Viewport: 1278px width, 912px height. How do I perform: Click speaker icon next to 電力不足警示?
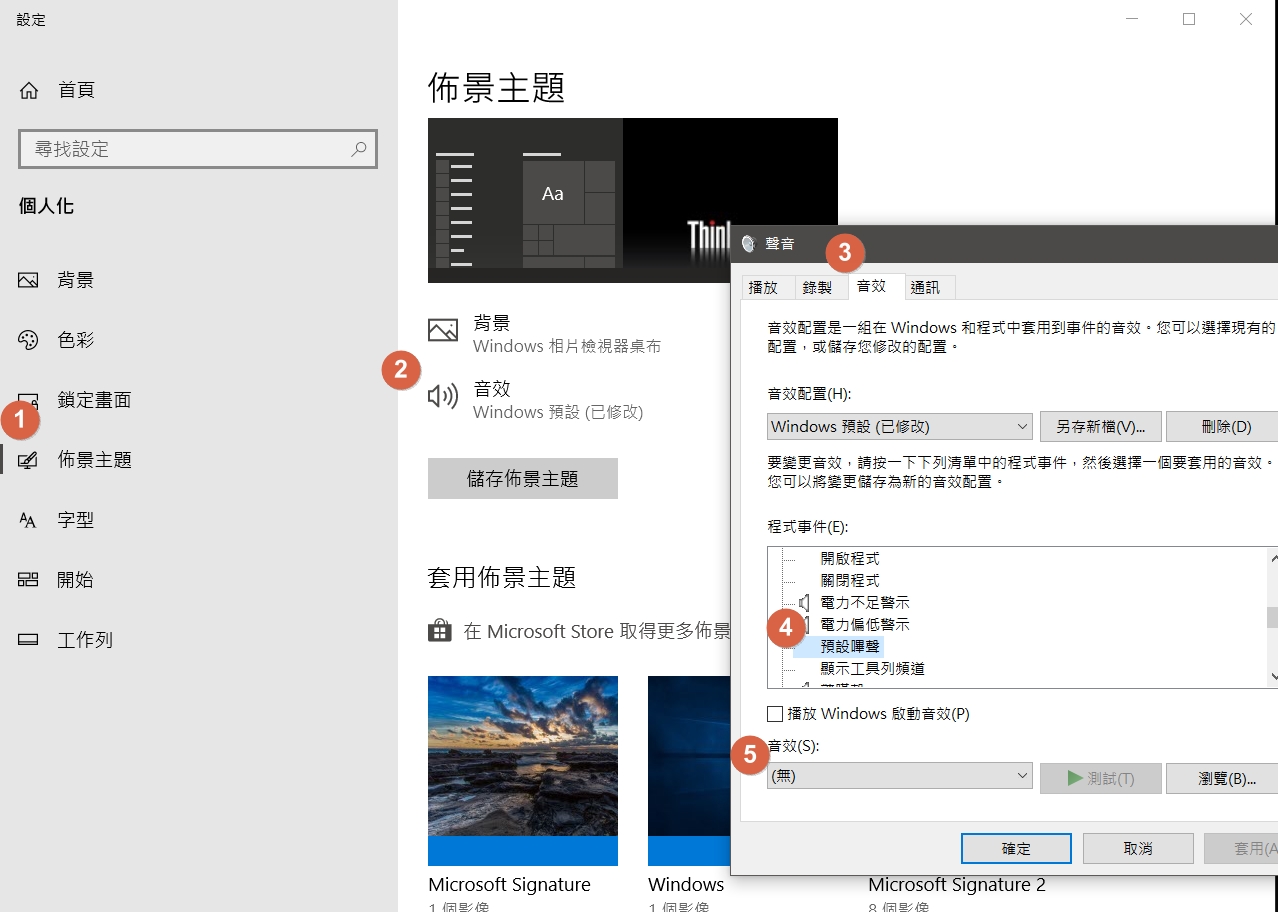pyautogui.click(x=804, y=602)
